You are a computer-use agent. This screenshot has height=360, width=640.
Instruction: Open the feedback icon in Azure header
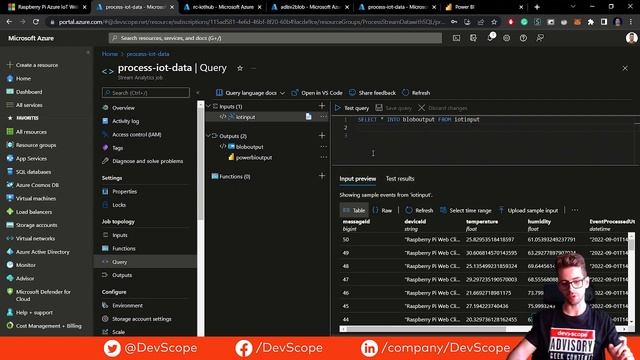pyautogui.click(x=540, y=38)
